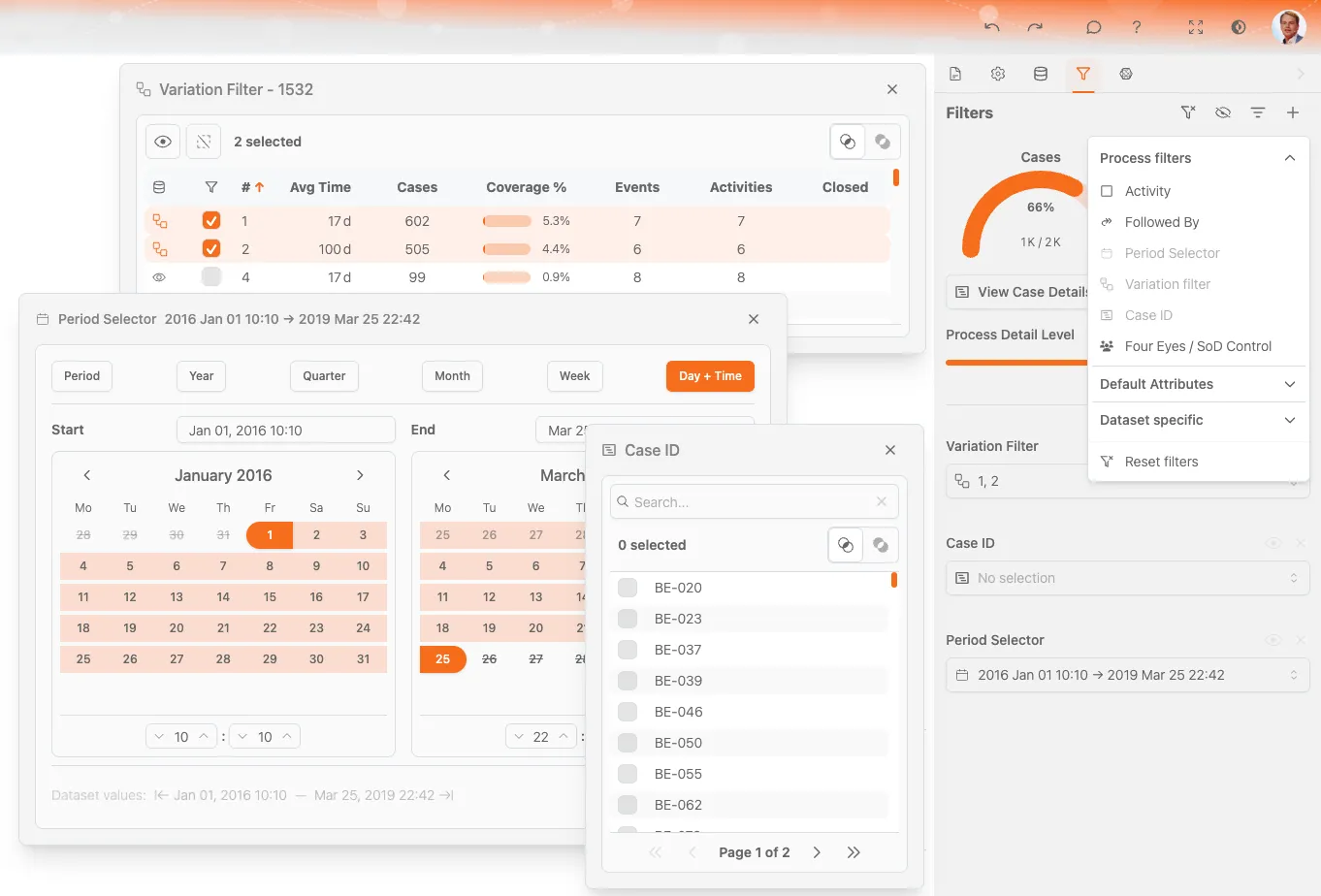Check the BE-020 case checkbox
Screen dimensions: 1321x896
628,588
